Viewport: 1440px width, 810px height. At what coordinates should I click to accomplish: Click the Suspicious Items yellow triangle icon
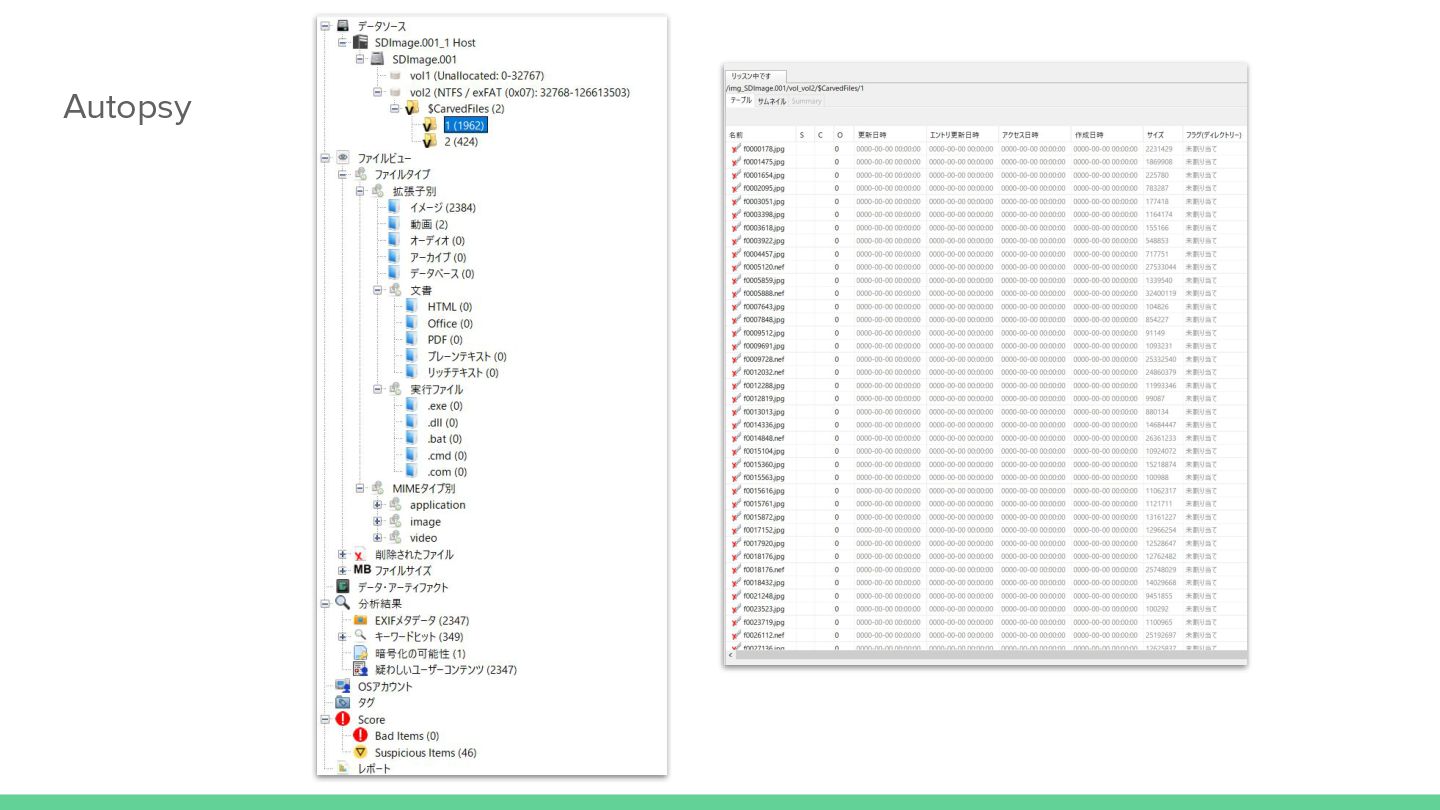pos(360,752)
